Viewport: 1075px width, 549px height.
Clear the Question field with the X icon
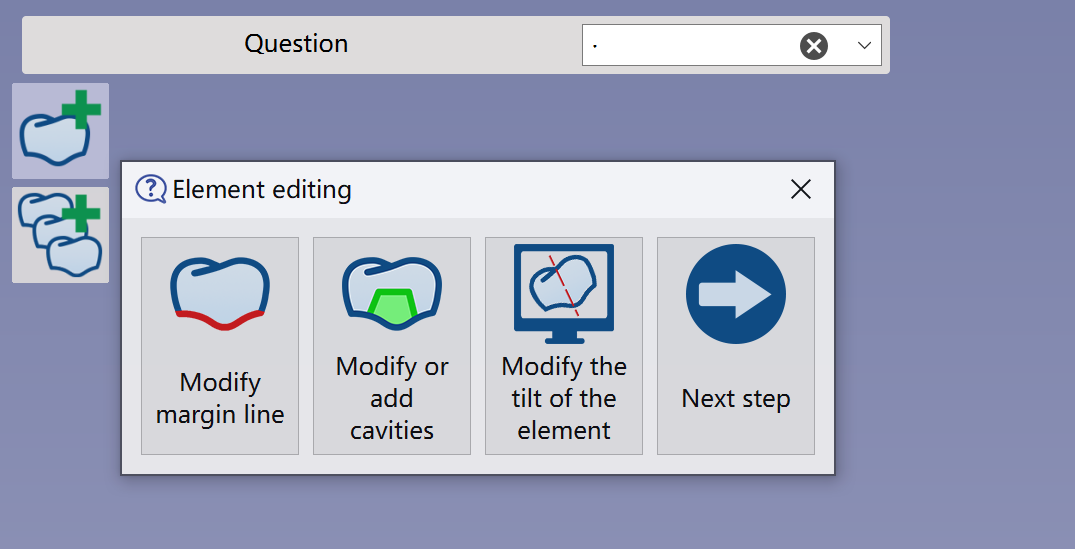point(814,46)
